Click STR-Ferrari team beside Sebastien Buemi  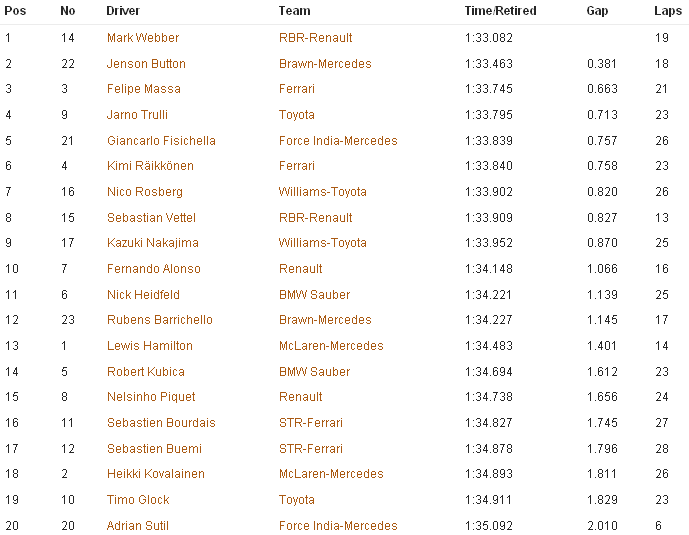311,448
